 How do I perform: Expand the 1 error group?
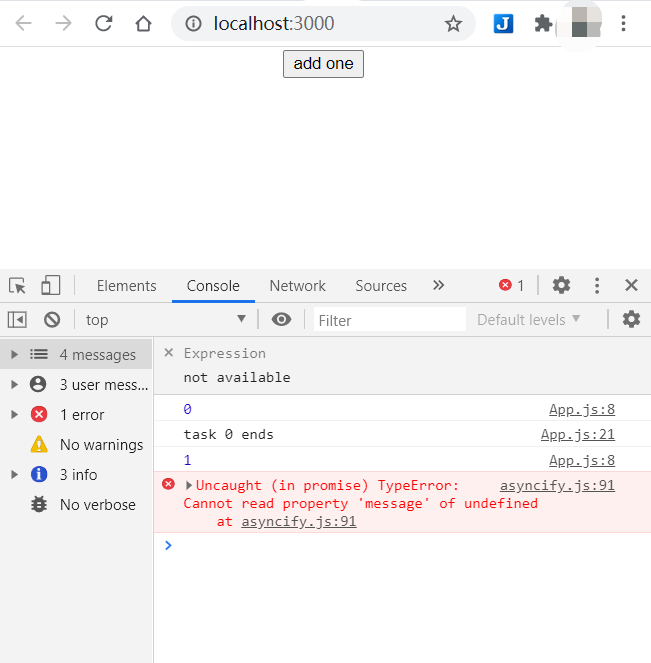(x=14, y=414)
